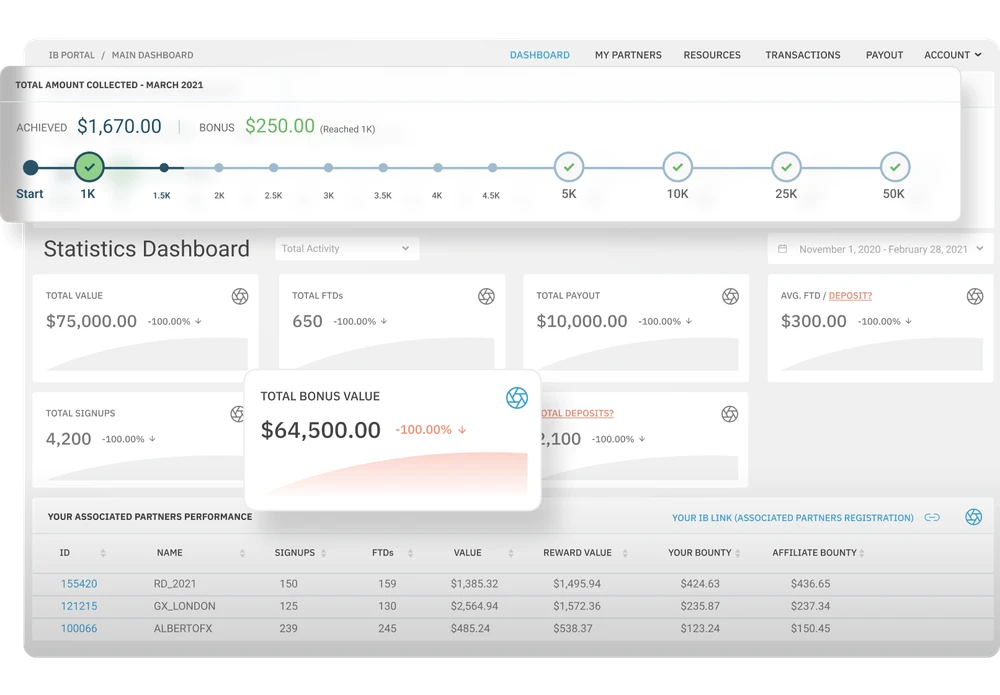Click the value $2,564.94 in the table
This screenshot has height=695, width=1000.
(474, 606)
